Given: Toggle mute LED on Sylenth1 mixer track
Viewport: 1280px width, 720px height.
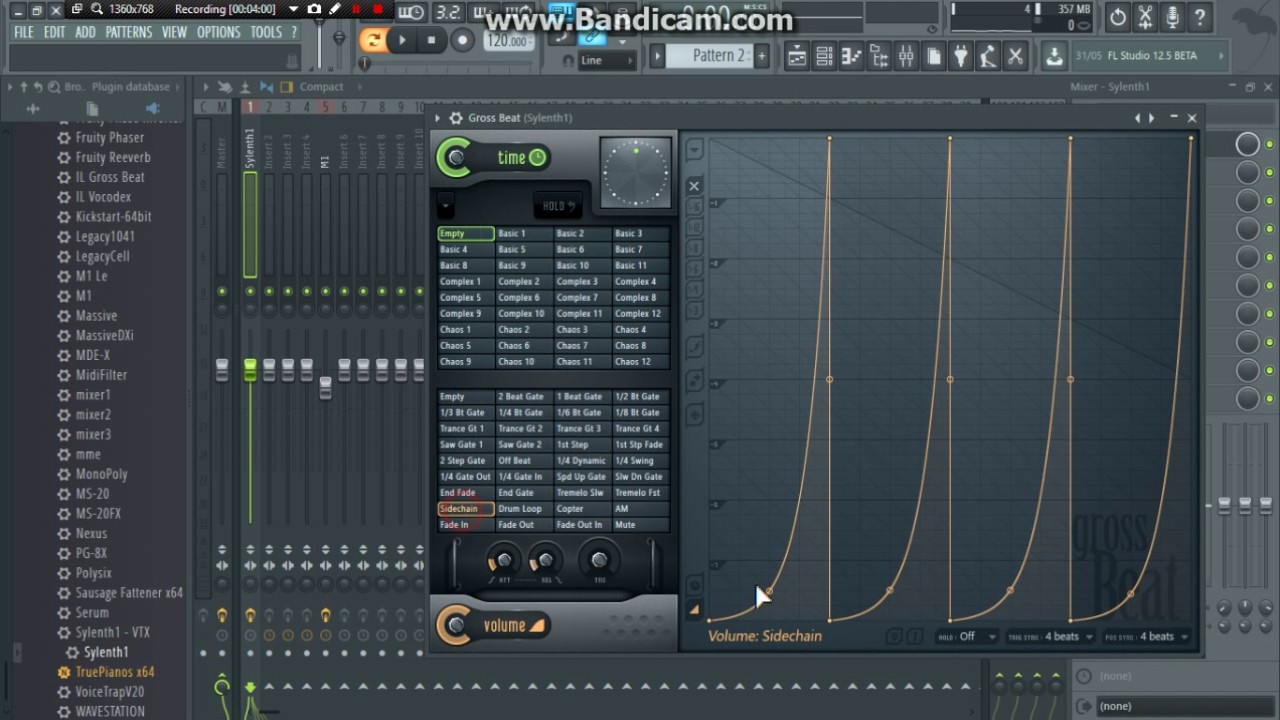Looking at the screenshot, I should tap(250, 292).
